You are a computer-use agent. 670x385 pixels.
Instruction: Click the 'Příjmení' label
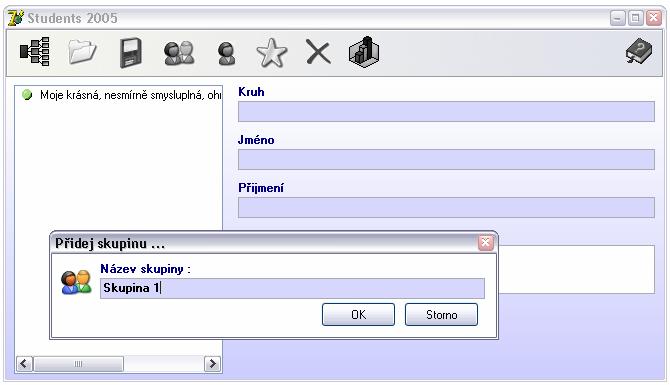[261, 188]
